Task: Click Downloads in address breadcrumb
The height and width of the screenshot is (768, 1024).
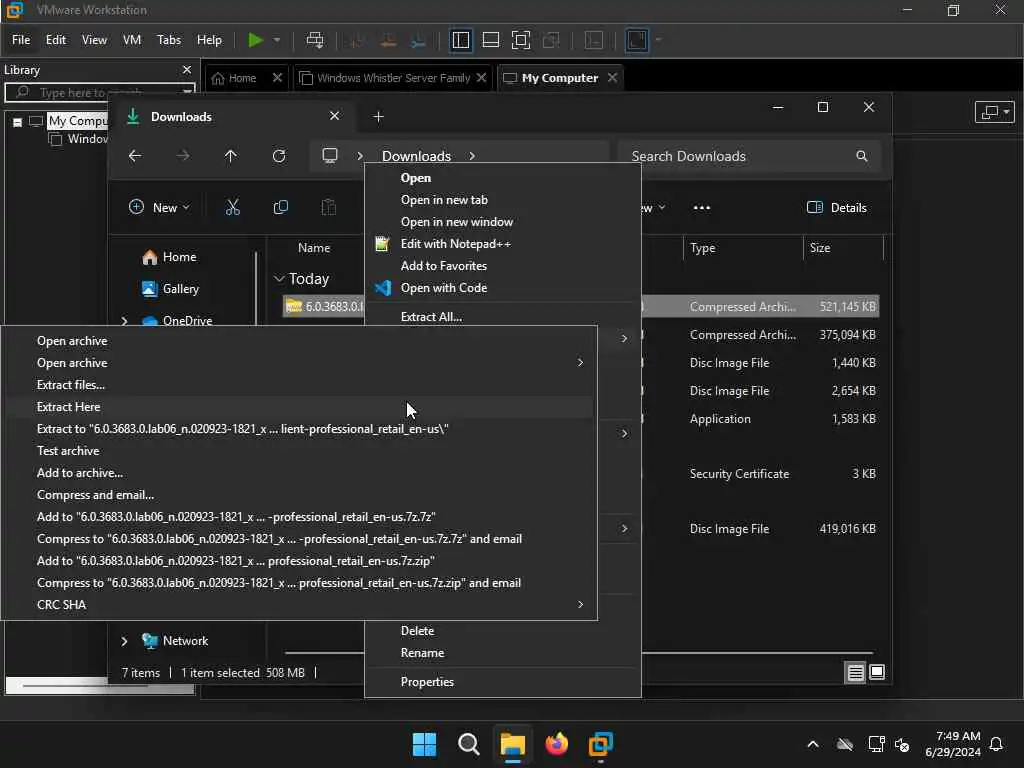Action: (416, 156)
